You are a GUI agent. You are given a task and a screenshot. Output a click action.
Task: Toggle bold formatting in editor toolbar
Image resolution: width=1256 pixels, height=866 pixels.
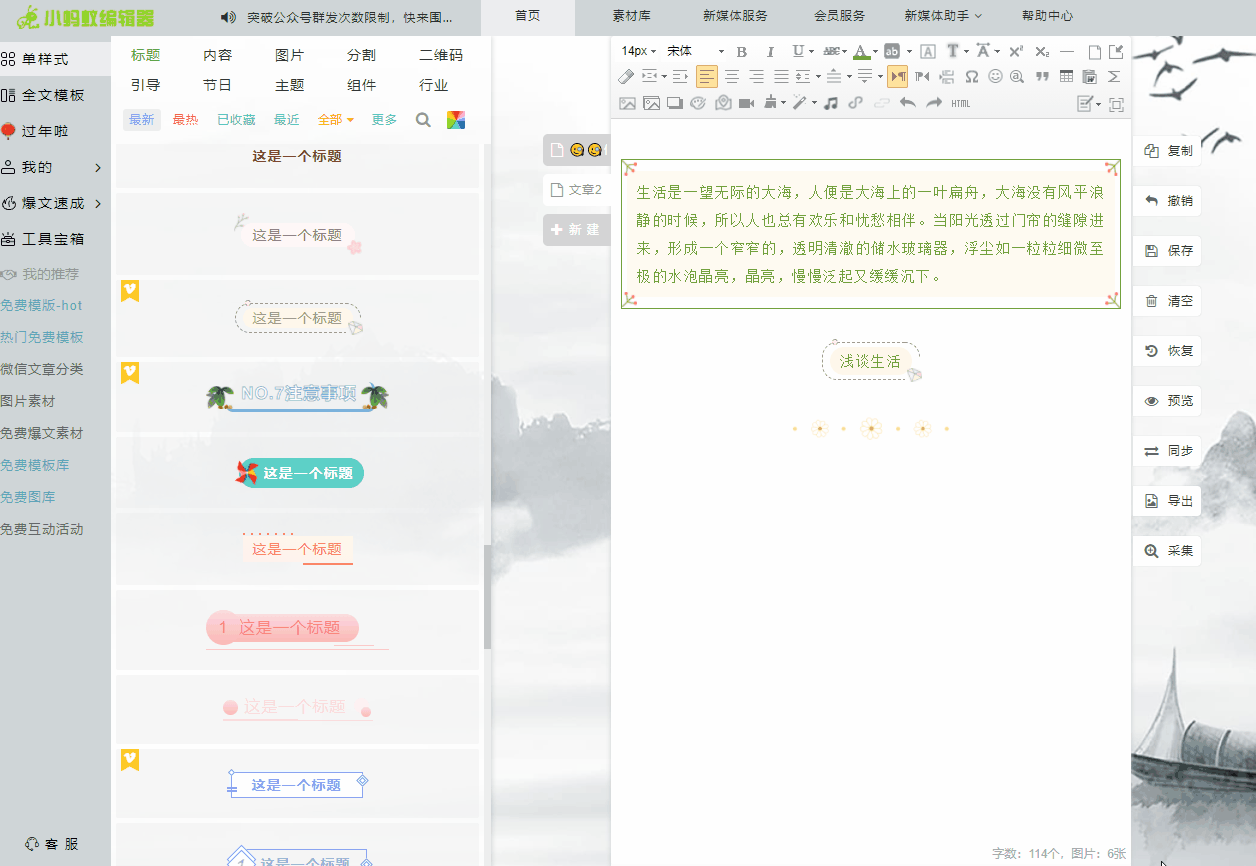coord(742,51)
